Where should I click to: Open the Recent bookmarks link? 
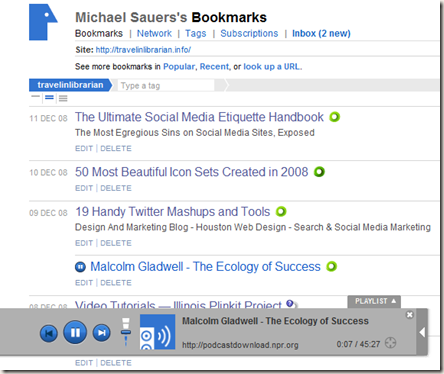pos(214,67)
